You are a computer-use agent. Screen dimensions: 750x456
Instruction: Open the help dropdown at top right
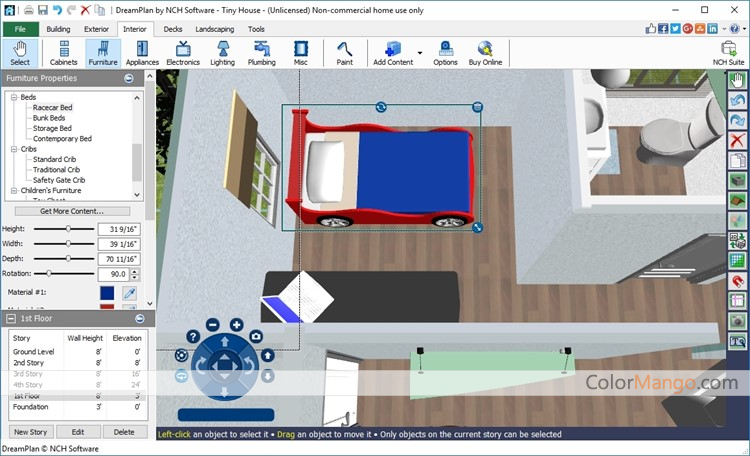click(744, 29)
